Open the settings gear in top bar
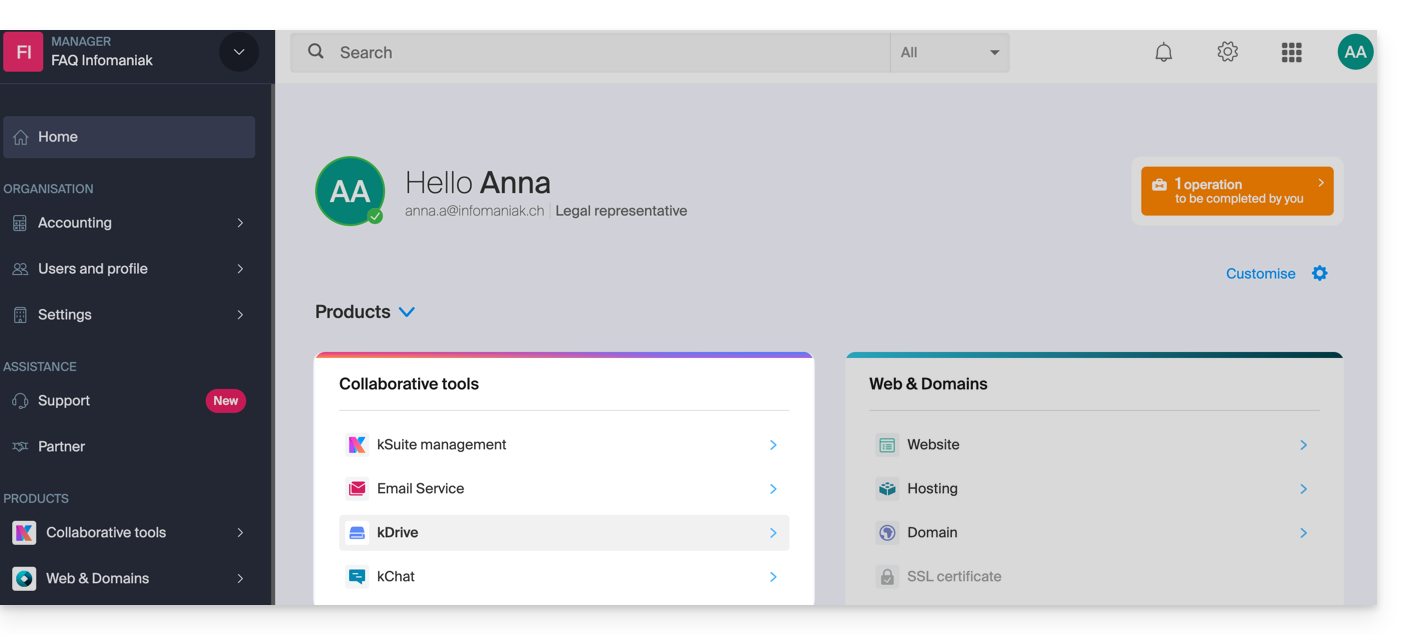Image resolution: width=1407 pixels, height=635 pixels. click(x=1227, y=53)
